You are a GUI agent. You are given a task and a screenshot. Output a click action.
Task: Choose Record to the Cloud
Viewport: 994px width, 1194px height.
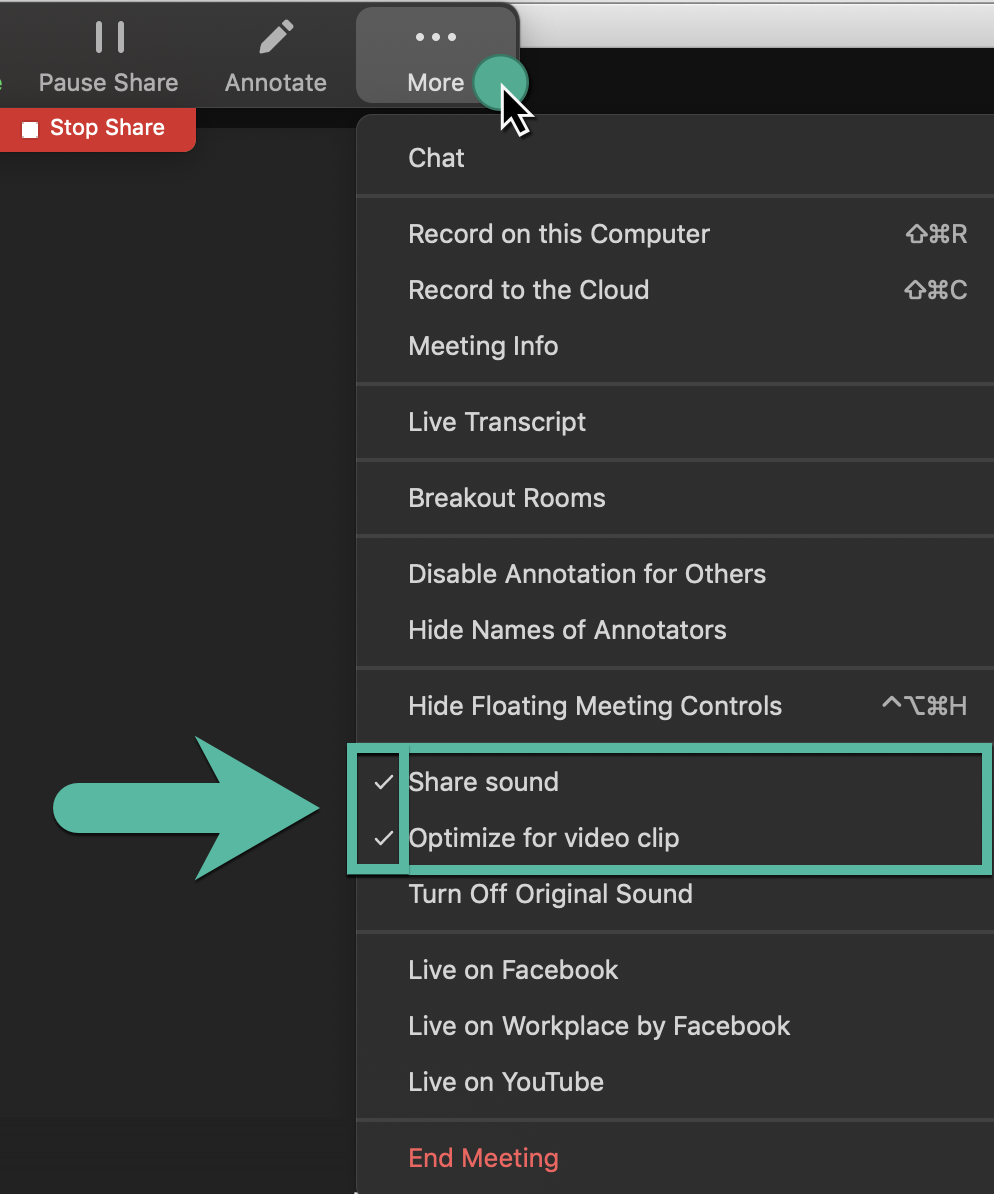(529, 290)
